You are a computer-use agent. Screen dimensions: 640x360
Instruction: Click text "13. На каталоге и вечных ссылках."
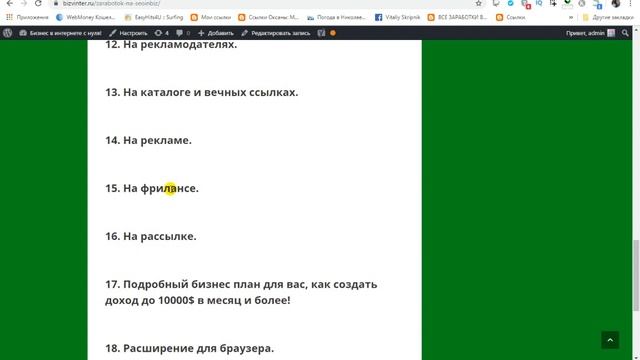tap(202, 92)
